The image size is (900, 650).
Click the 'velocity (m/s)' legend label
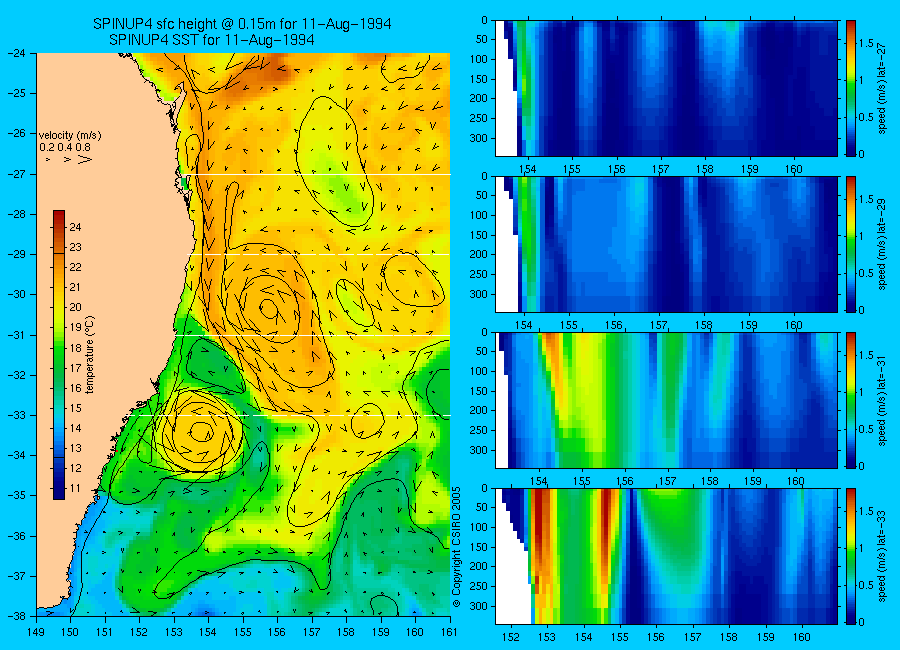pyautogui.click(x=70, y=136)
